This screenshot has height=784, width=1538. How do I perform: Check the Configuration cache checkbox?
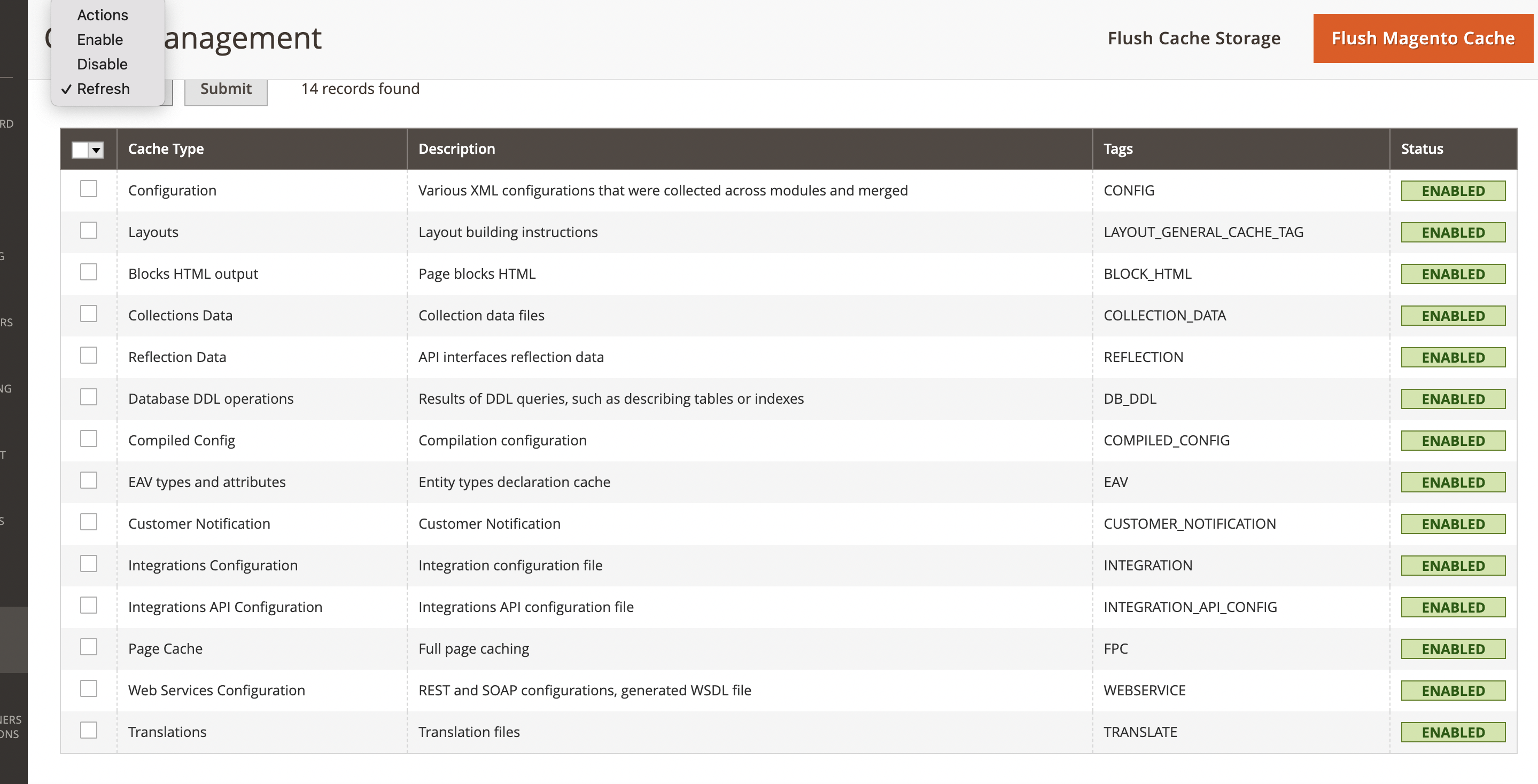88,189
